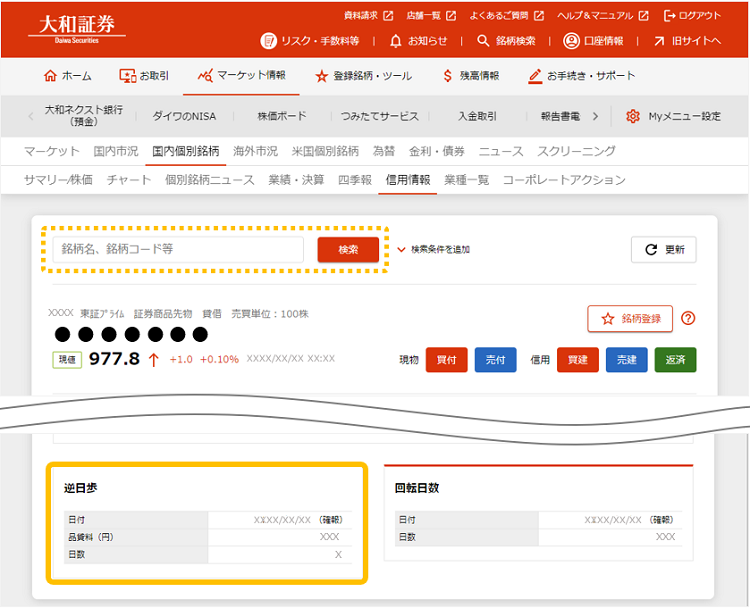Open 銘柄検索 magnifier search

(x=506, y=41)
